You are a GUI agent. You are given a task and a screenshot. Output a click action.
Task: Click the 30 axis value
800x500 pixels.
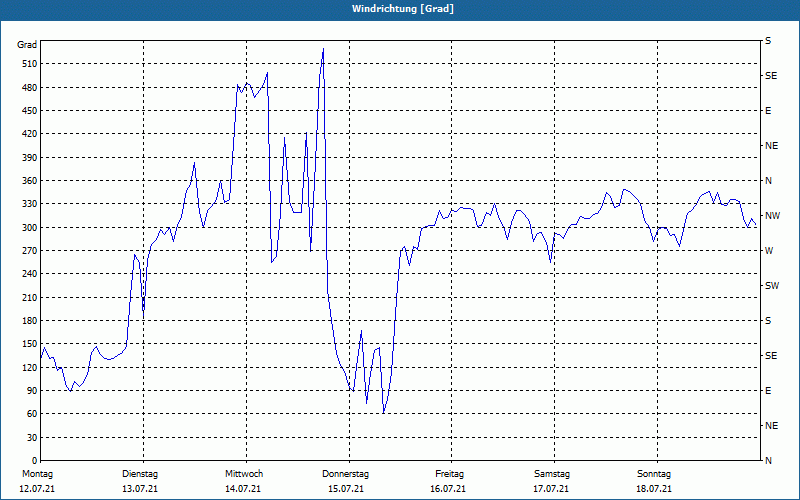click(32, 438)
